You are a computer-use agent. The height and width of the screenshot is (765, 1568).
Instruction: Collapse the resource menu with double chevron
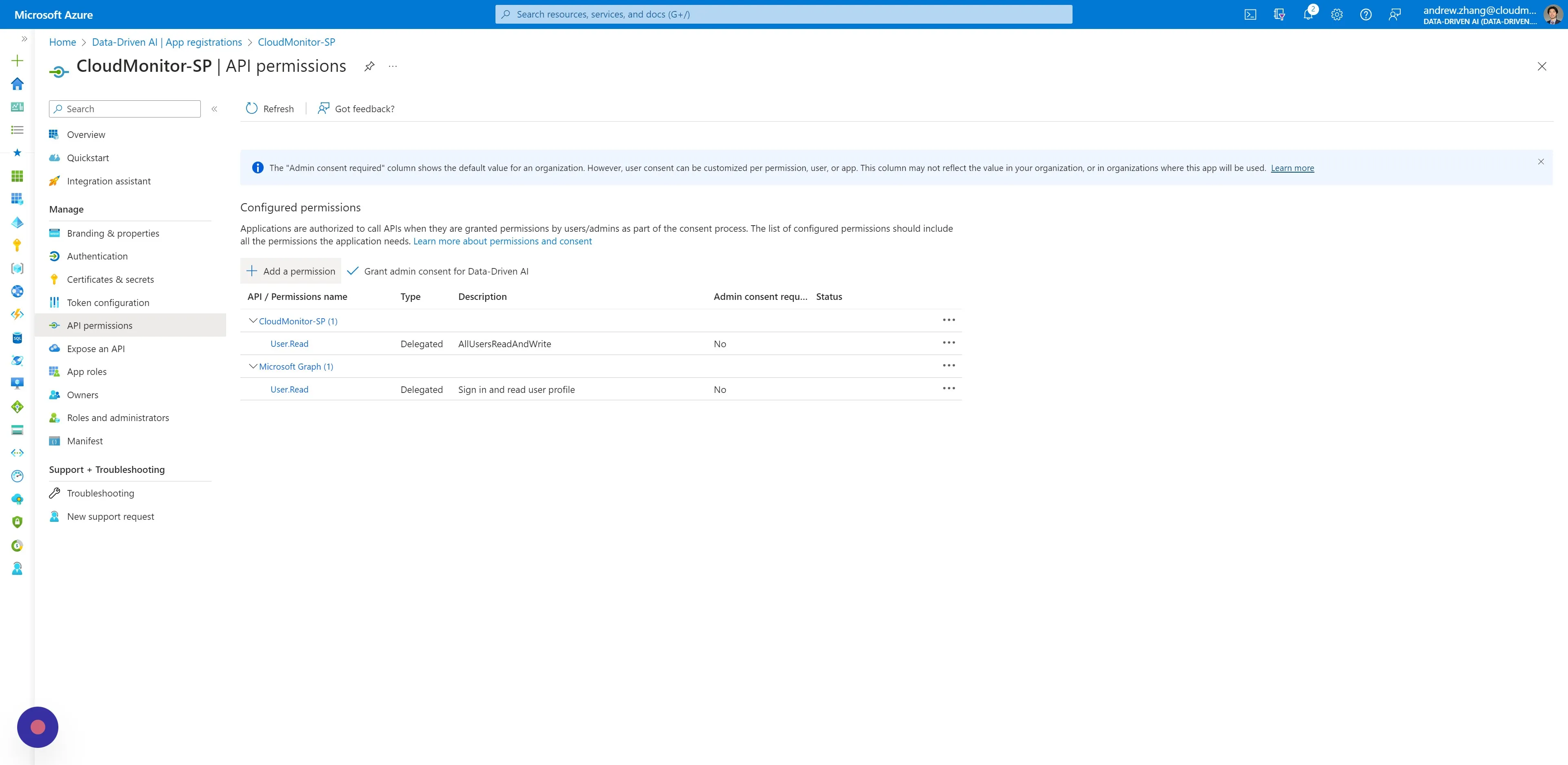point(214,109)
